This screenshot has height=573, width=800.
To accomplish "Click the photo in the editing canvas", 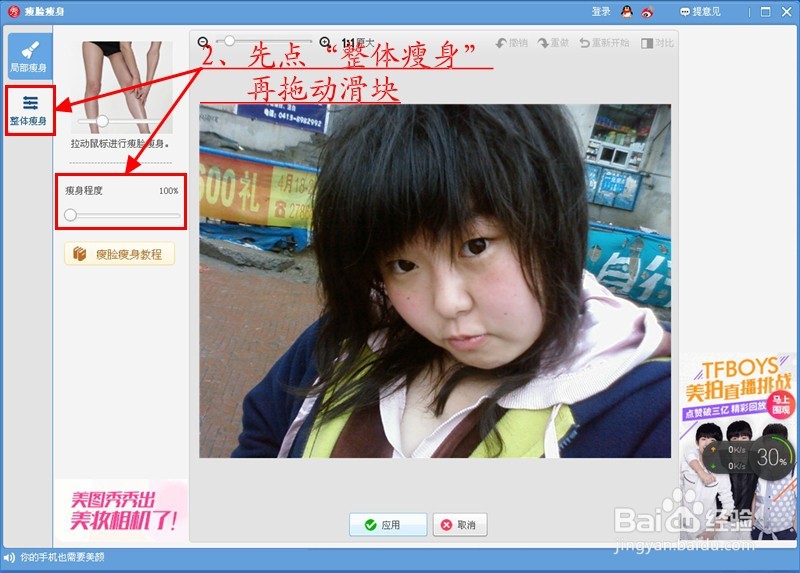I will pyautogui.click(x=435, y=281).
